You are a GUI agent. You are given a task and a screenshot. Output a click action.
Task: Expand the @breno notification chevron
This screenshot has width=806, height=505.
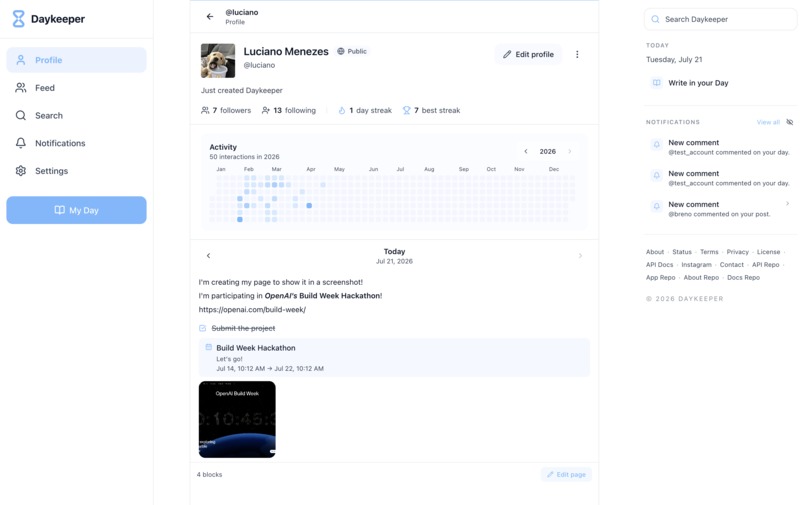click(x=787, y=204)
